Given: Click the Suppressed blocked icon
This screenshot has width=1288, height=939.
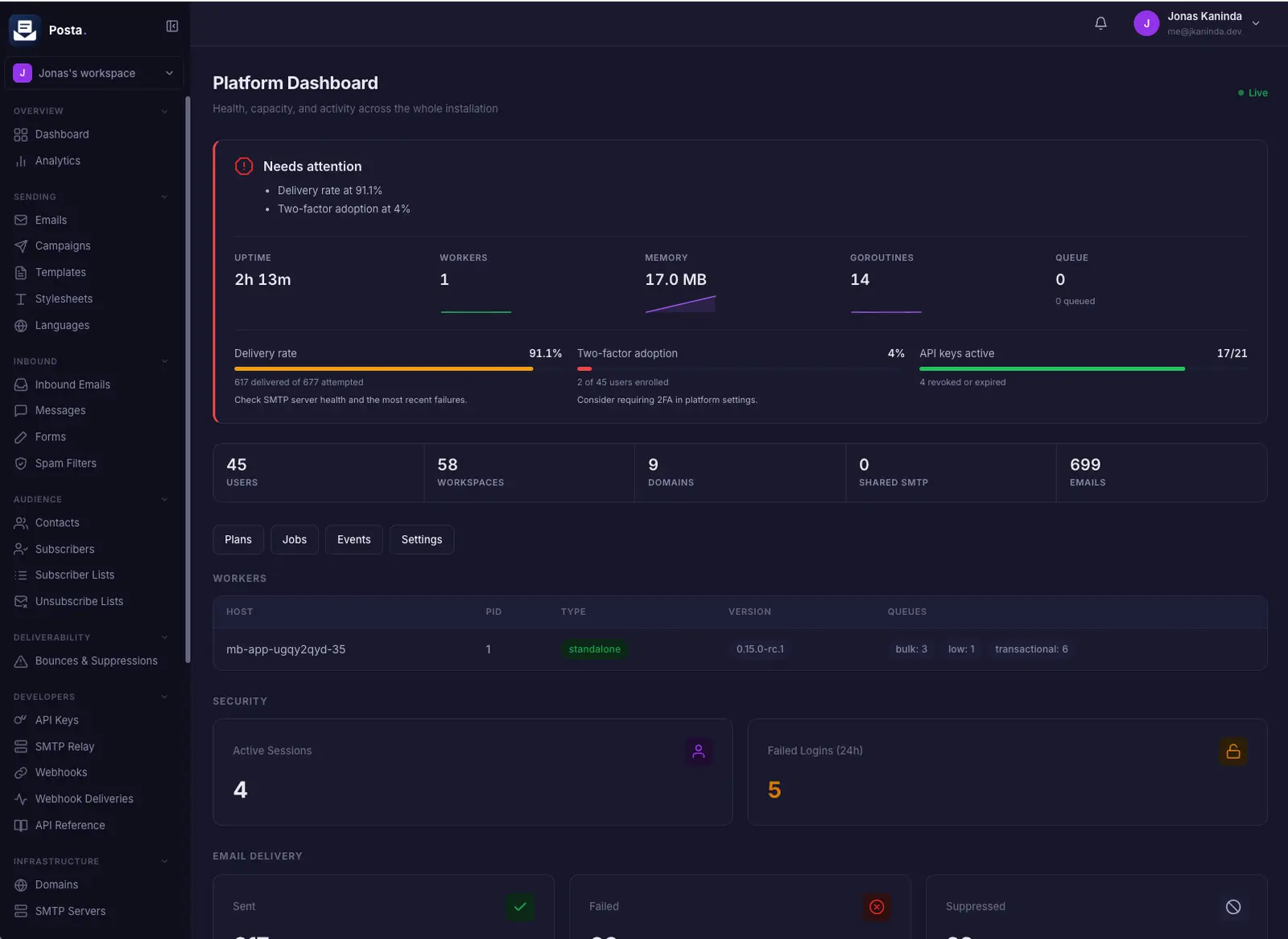Looking at the screenshot, I should point(1233,907).
